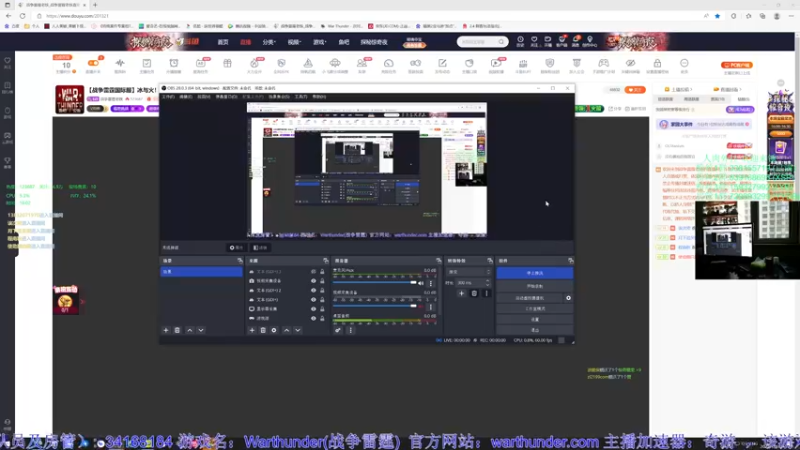Open source properties button above scenes panel
The image size is (800, 450).
(236, 247)
